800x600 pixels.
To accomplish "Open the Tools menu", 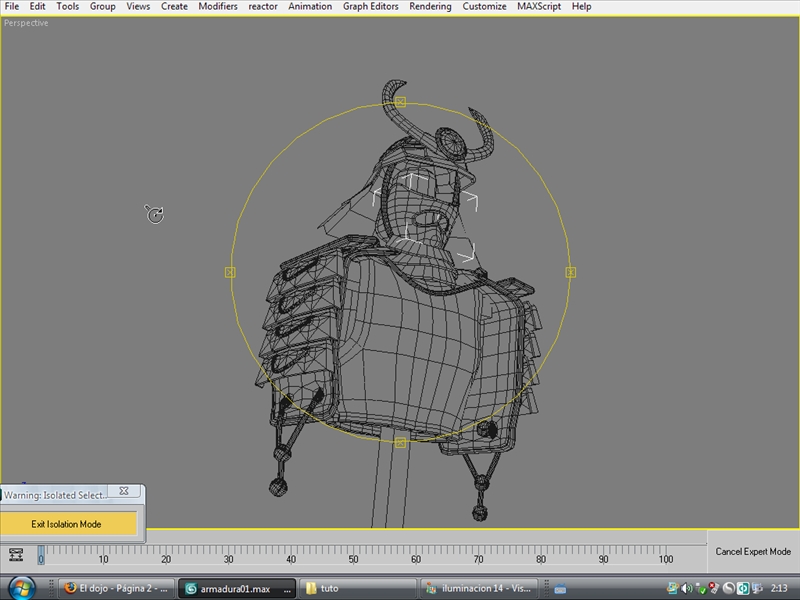I will click(67, 7).
